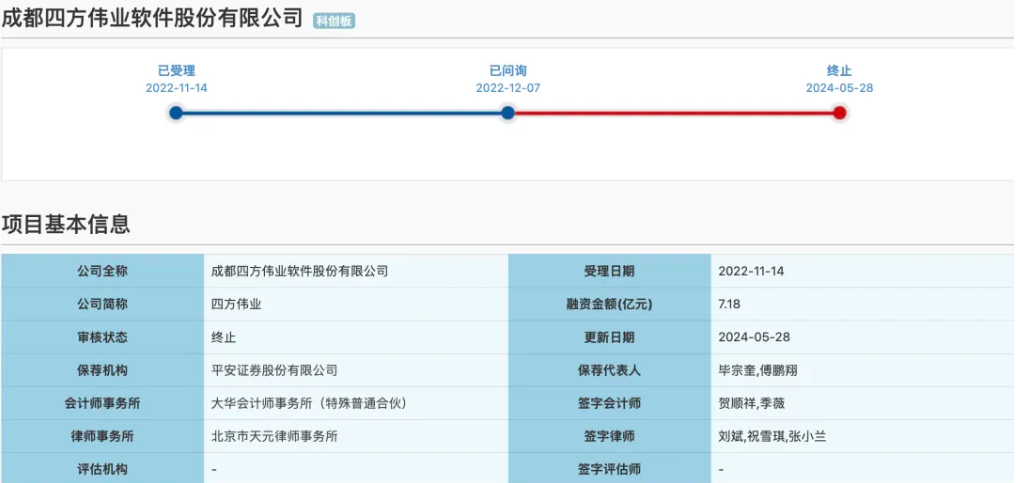Click the 项目基本信息 section heading
1016x483 pixels.
[66, 224]
